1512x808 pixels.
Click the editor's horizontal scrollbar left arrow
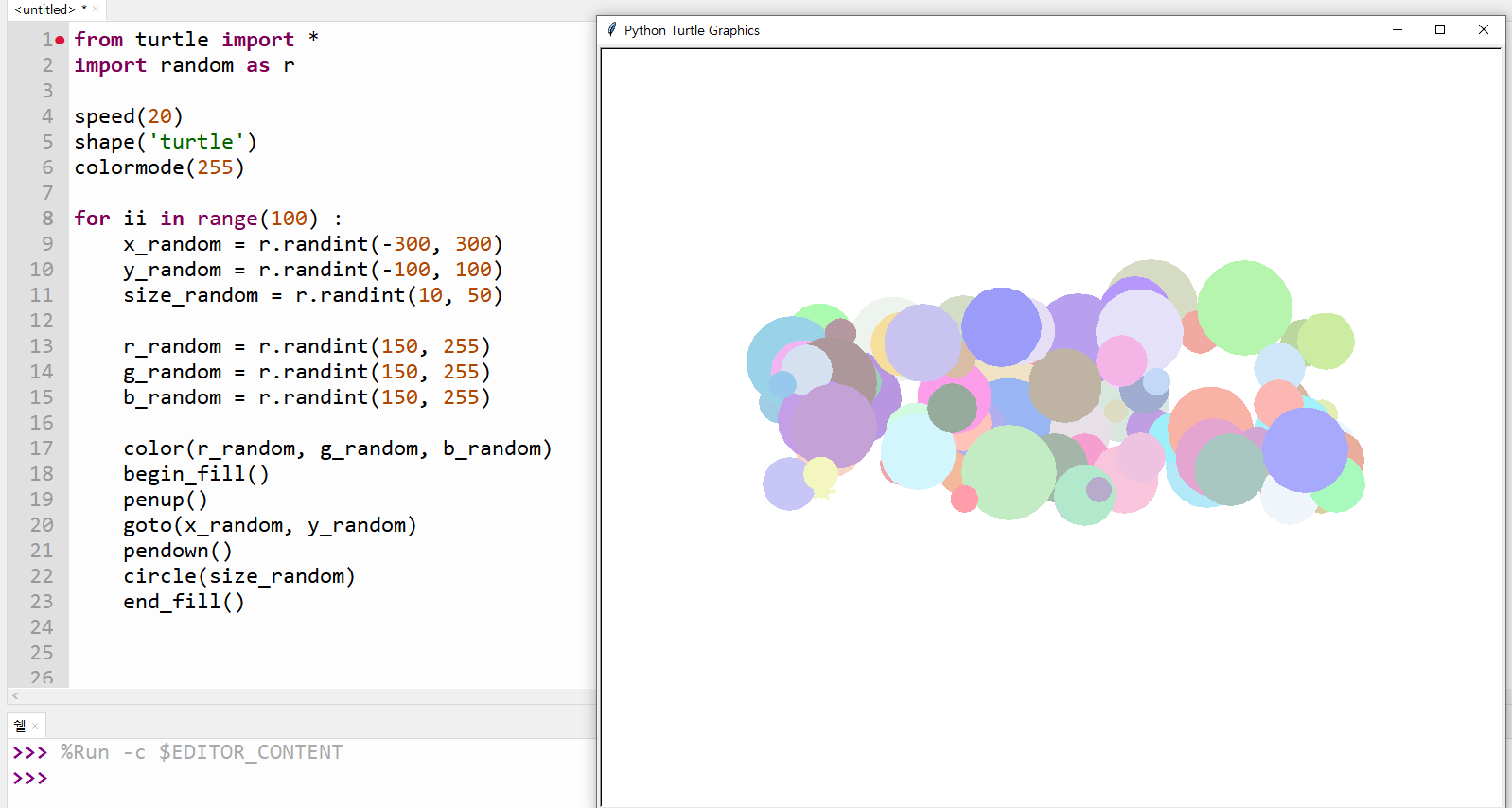(15, 695)
